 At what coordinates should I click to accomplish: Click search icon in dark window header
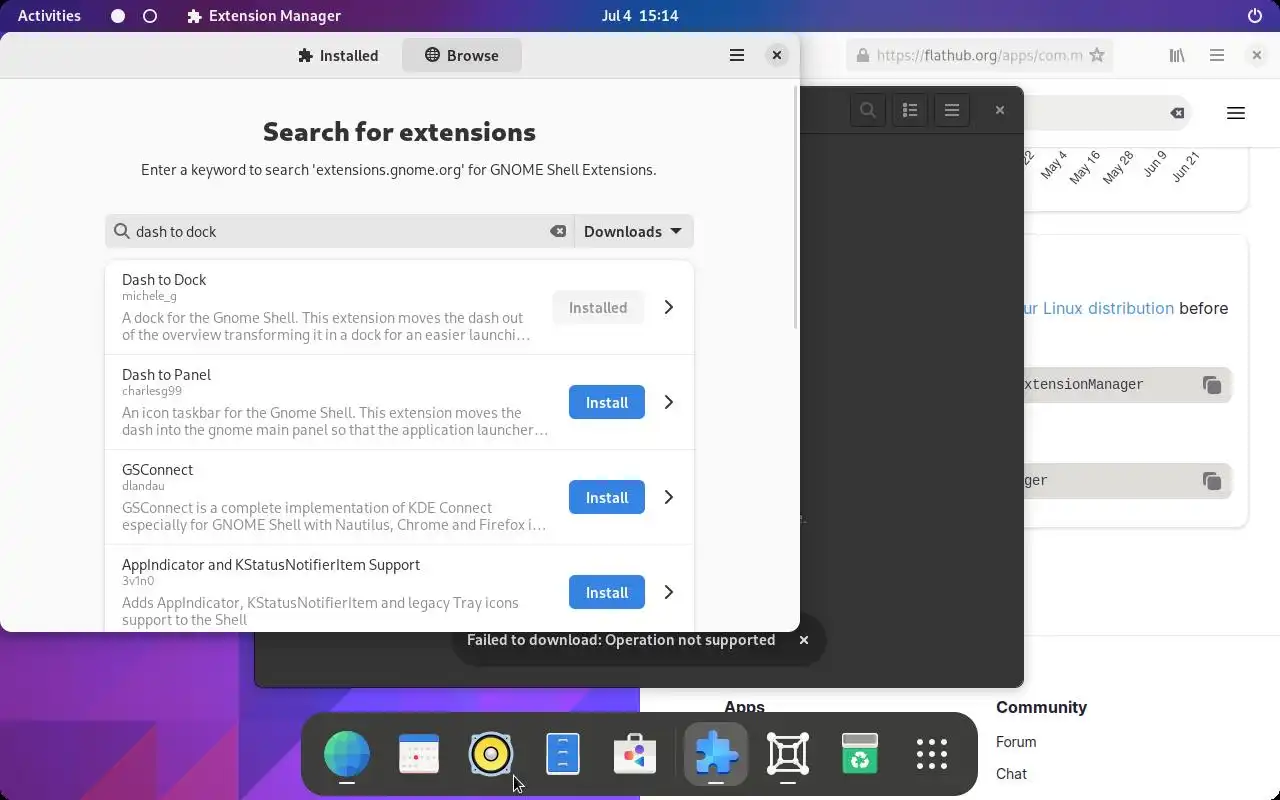coord(868,110)
